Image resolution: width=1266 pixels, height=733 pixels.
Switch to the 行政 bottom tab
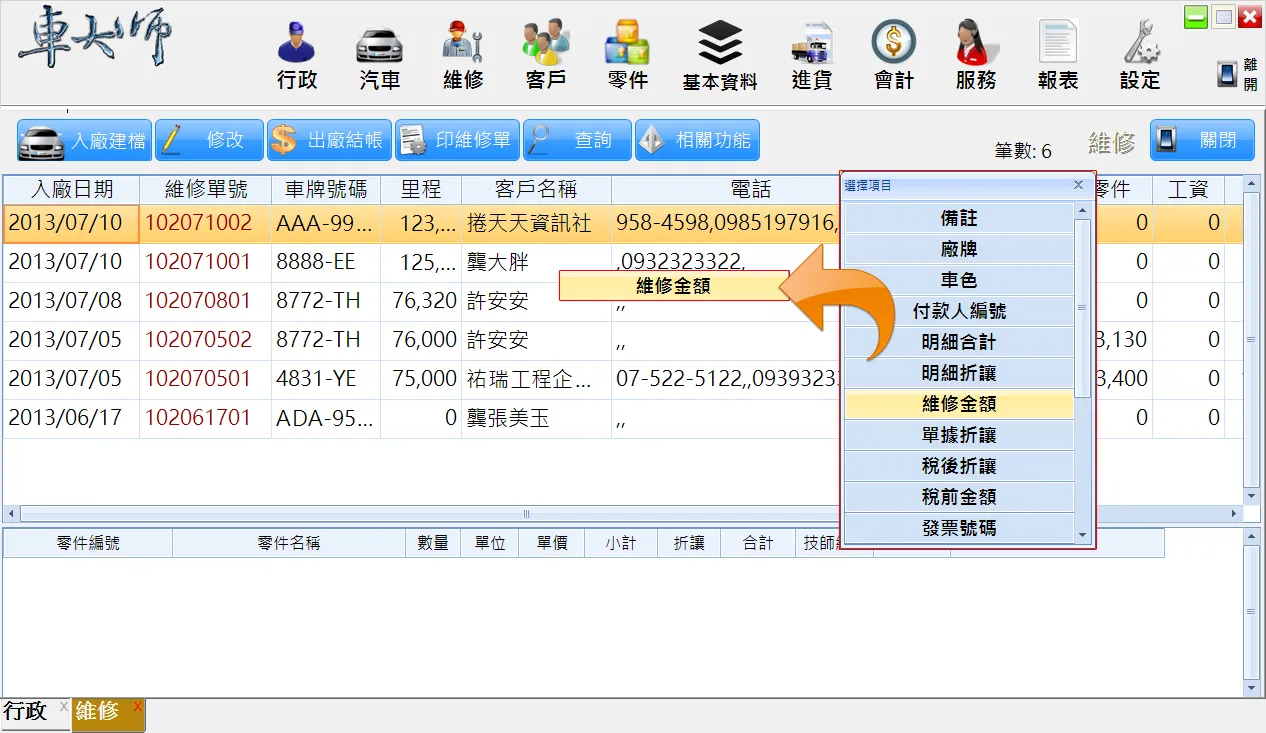[26, 712]
